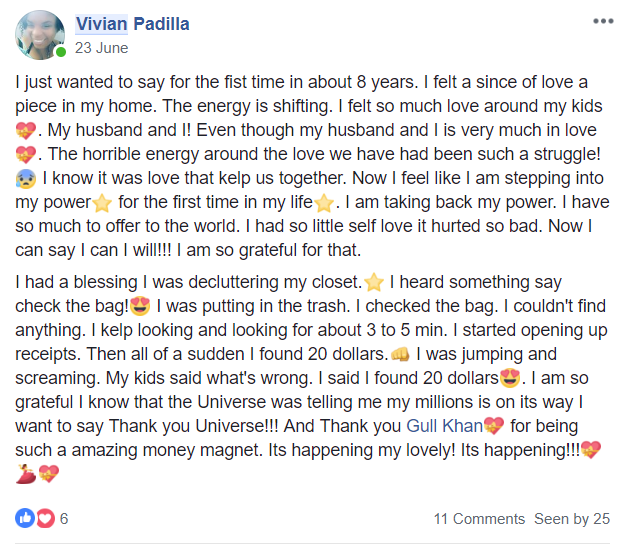Click the star emoji after 'my closet.'
Screen dimensions: 623x547
pyautogui.click(x=374, y=284)
